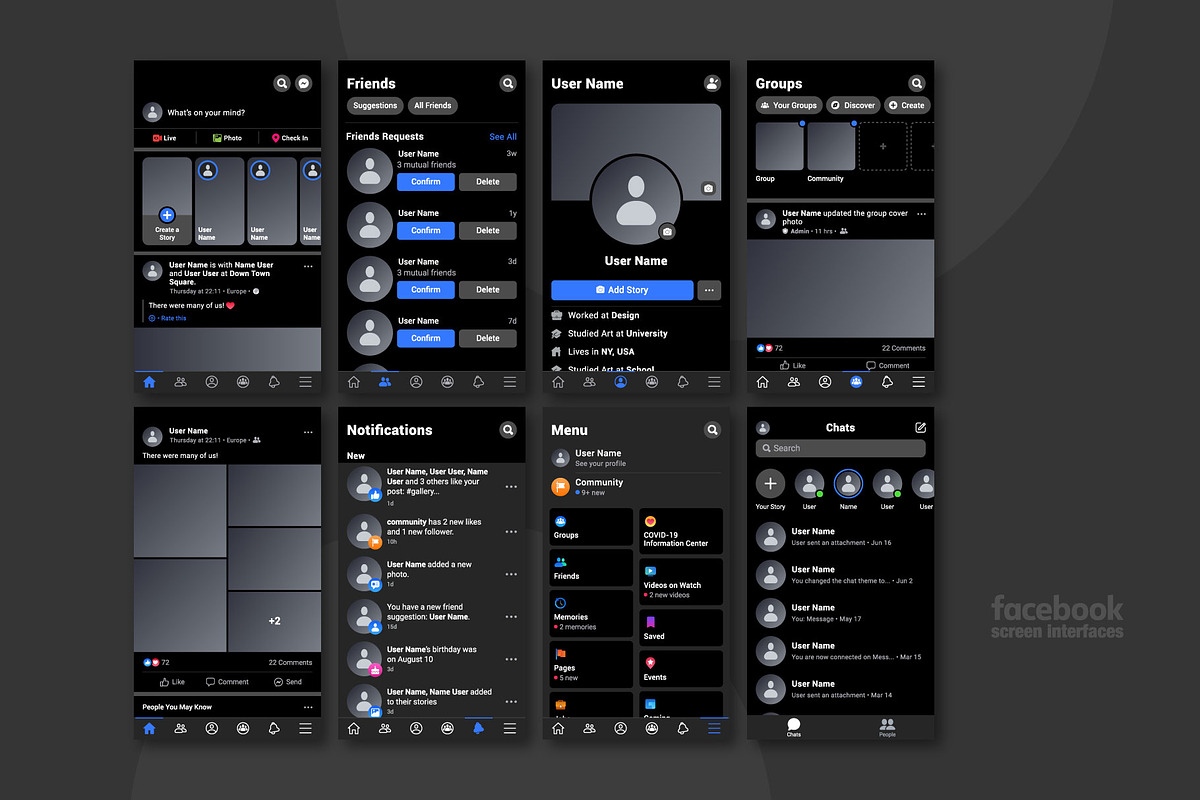
Task: Open more options next to Add Story
Action: pos(709,290)
